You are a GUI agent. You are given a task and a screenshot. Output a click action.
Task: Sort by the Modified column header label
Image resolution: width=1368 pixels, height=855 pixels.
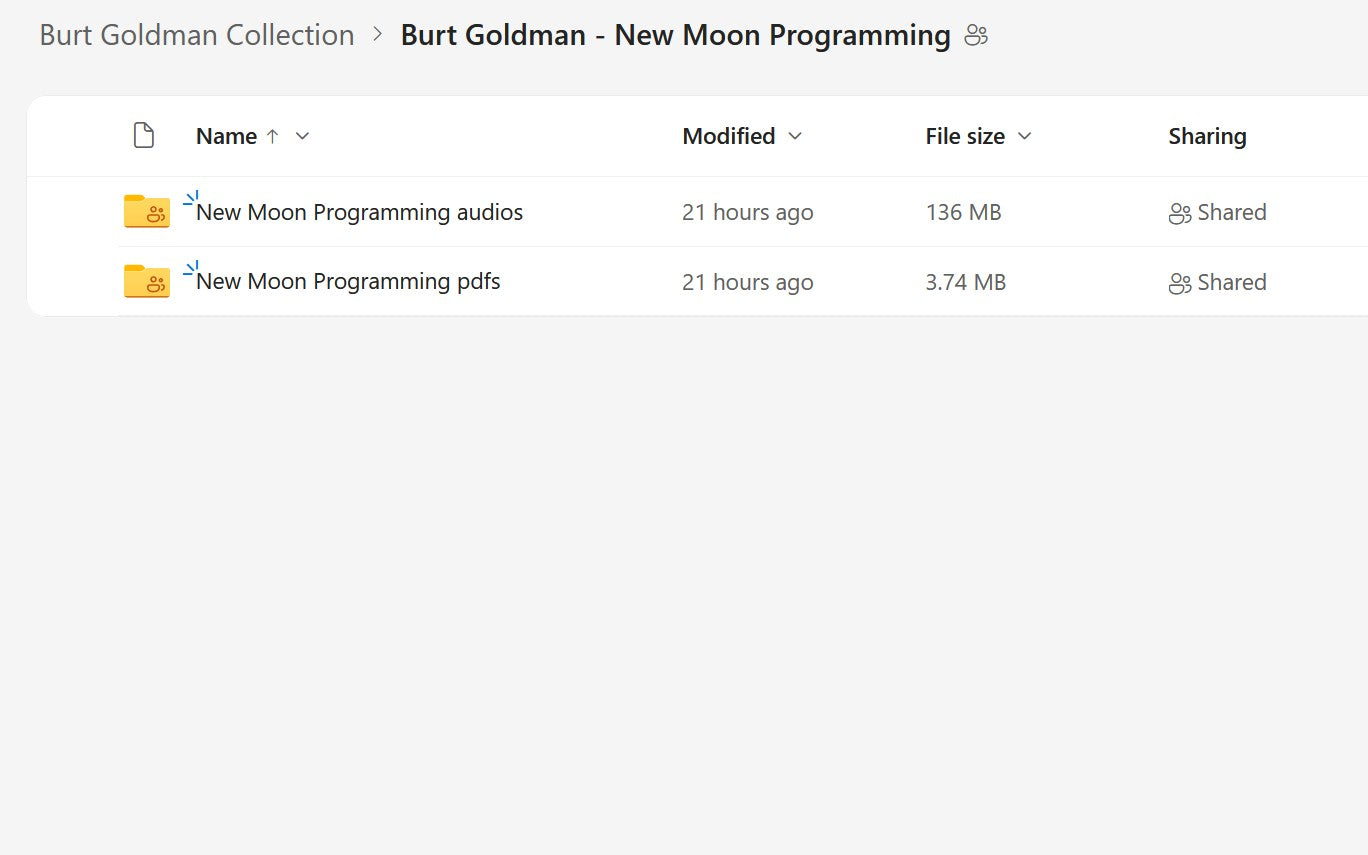(728, 136)
